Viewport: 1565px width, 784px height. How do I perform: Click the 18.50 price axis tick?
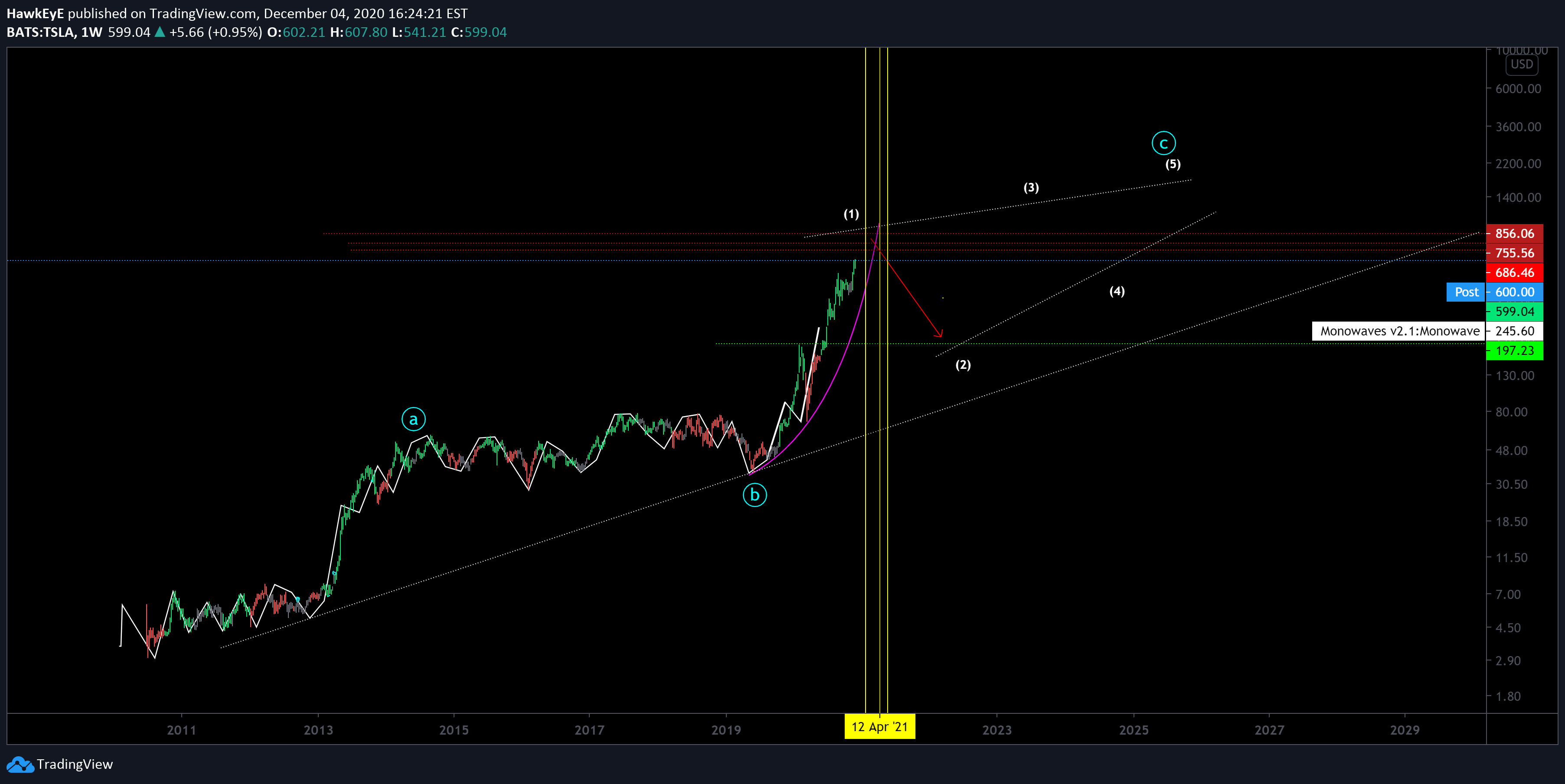pyautogui.click(x=1512, y=522)
